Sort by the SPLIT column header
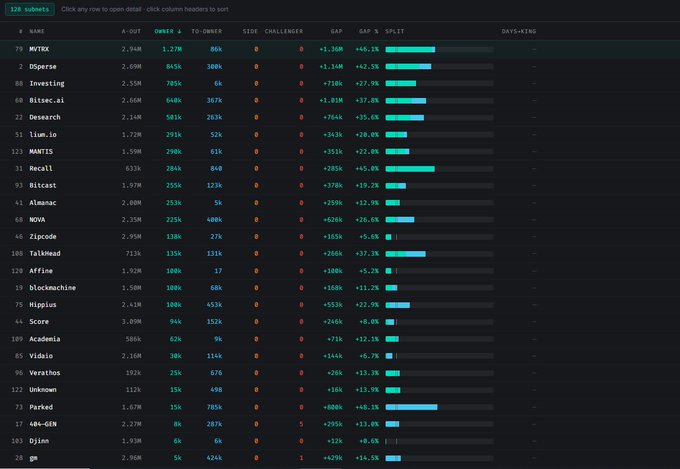The width and height of the screenshot is (680, 469). point(395,31)
